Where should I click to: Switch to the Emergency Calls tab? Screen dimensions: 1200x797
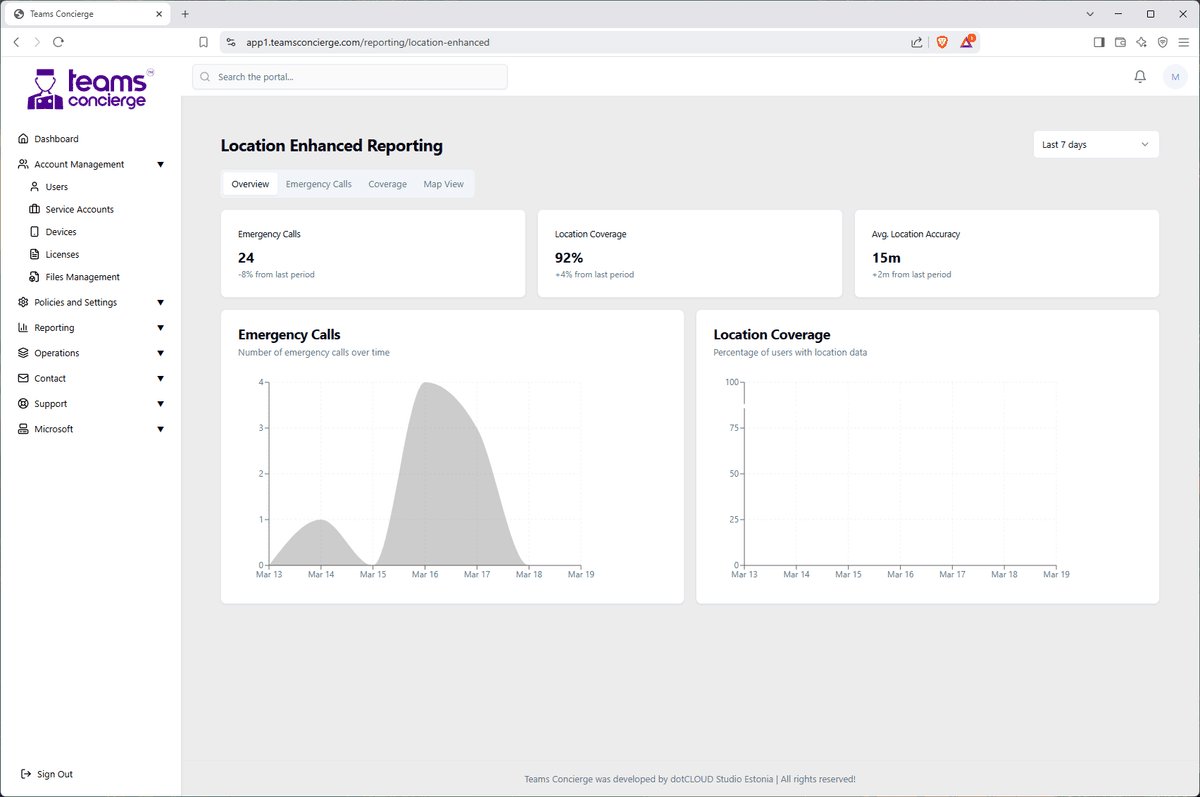[x=318, y=183]
